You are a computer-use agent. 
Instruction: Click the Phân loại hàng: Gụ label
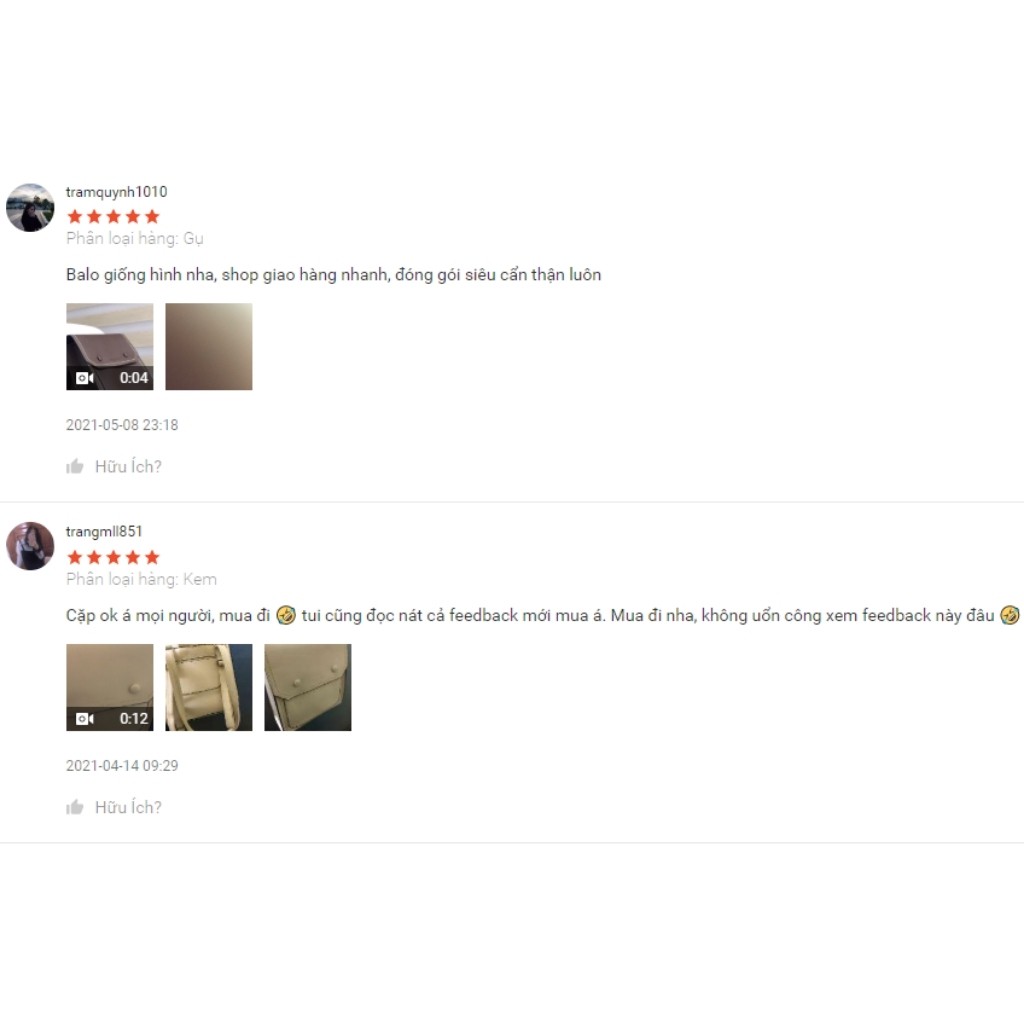(135, 239)
